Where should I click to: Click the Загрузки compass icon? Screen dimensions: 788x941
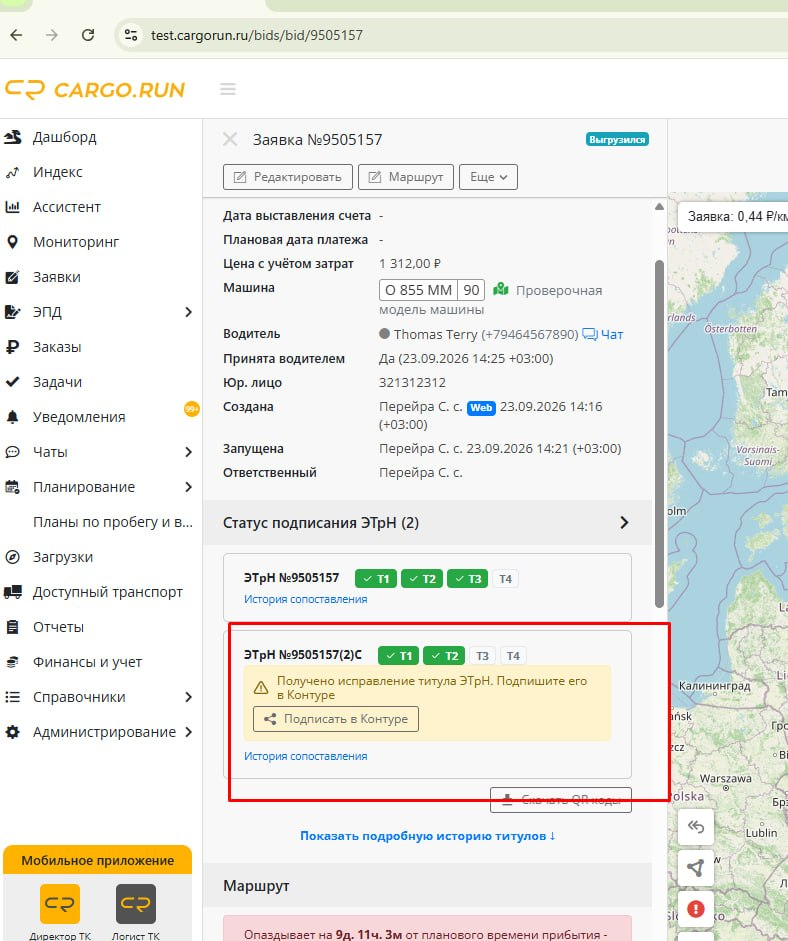[x=13, y=557]
